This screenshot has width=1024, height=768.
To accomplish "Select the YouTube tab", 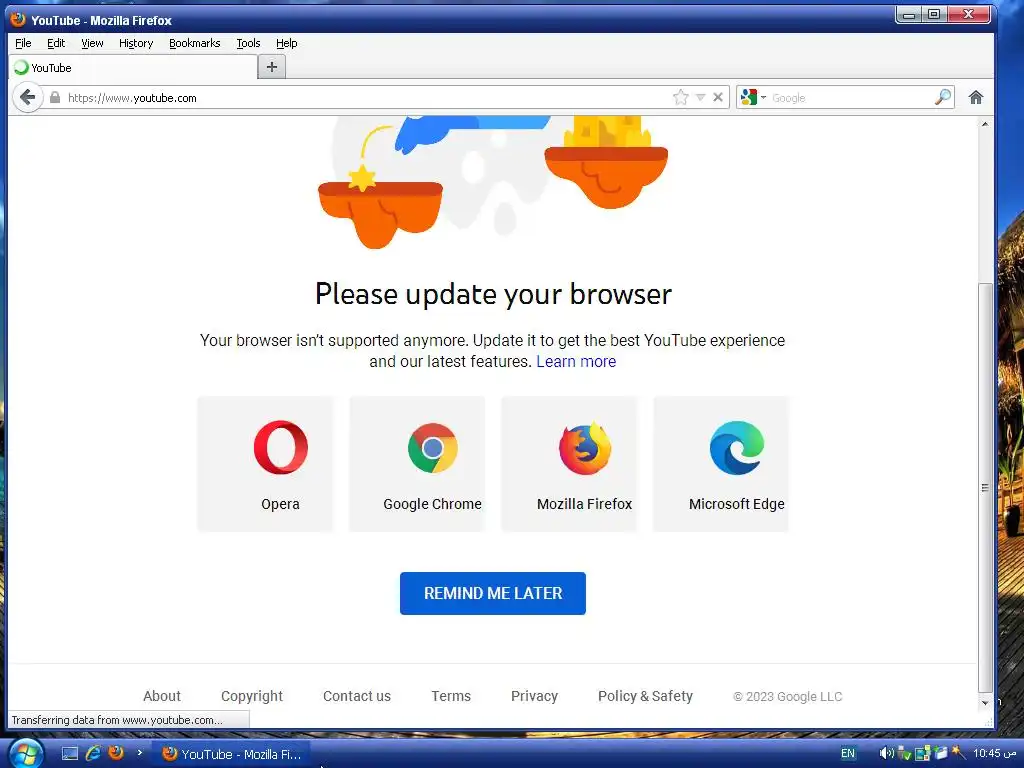I will point(133,67).
